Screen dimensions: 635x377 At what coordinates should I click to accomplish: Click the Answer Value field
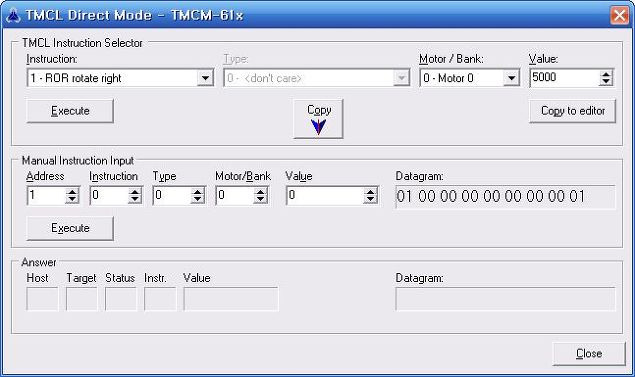[231, 299]
